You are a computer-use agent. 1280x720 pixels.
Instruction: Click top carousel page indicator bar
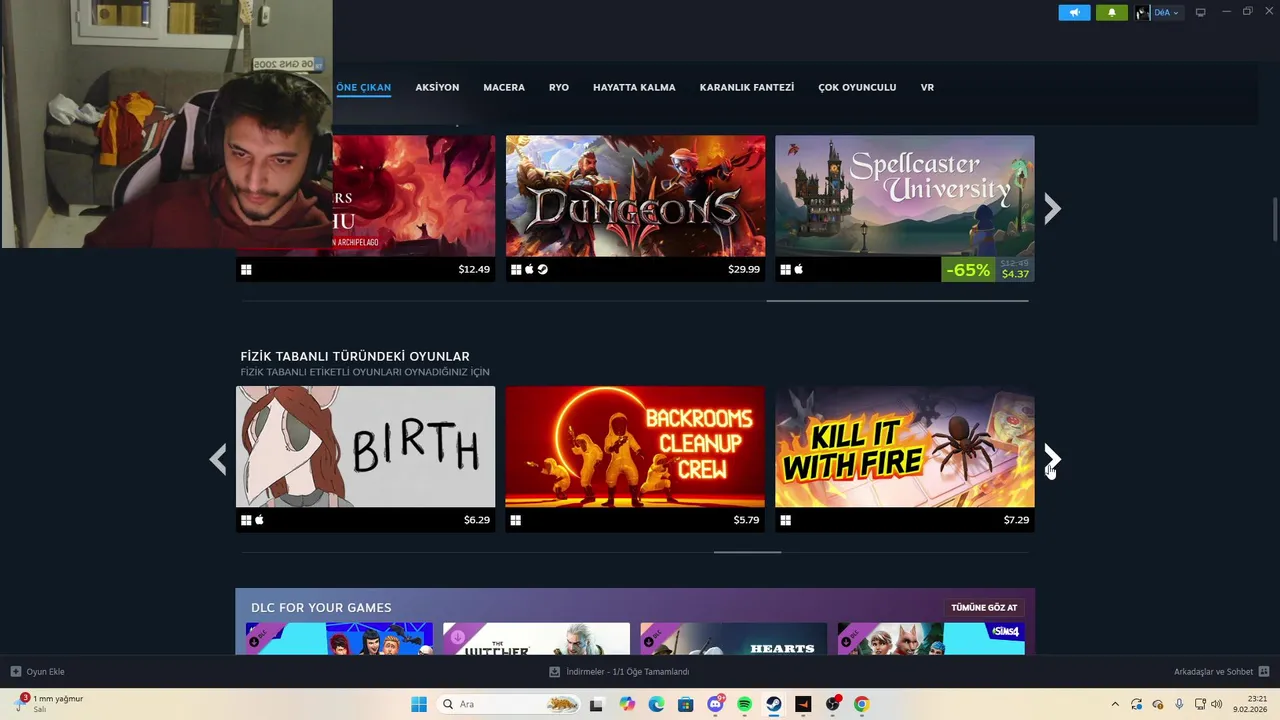coord(897,300)
